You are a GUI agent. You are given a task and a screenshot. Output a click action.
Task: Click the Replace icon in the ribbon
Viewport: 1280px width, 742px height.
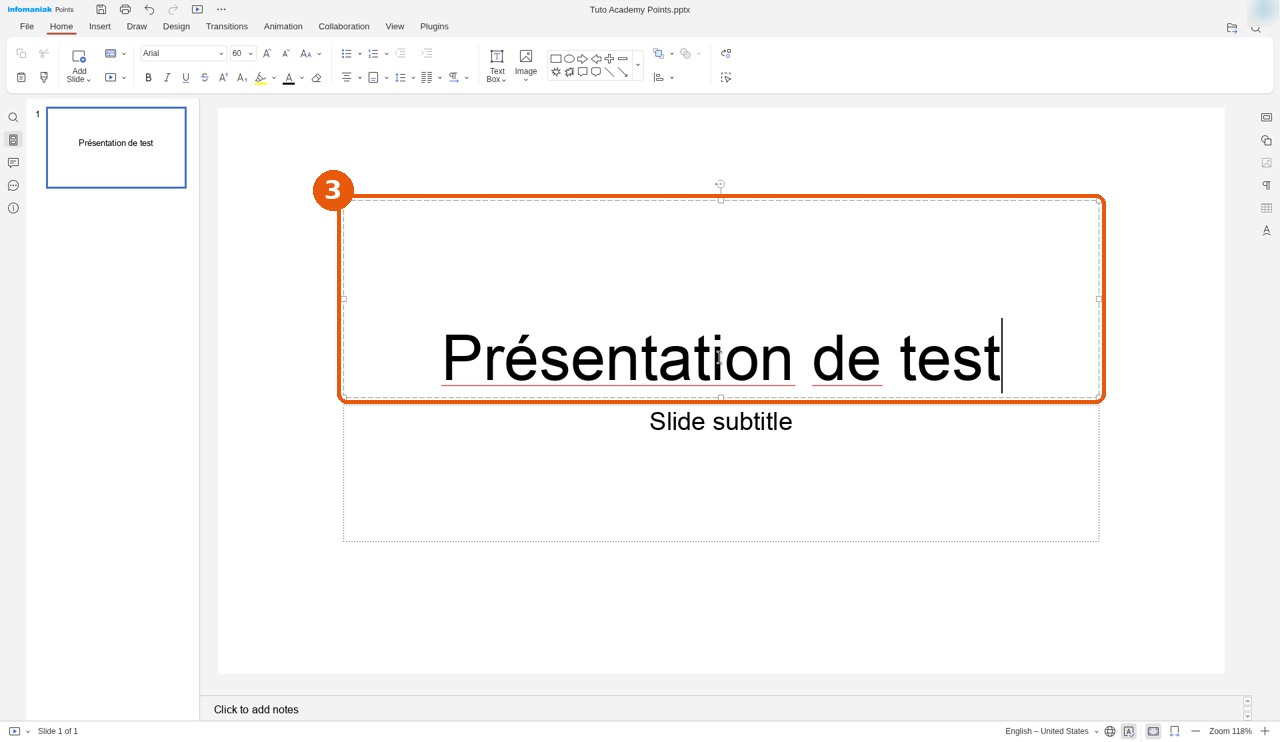pyautogui.click(x=726, y=53)
